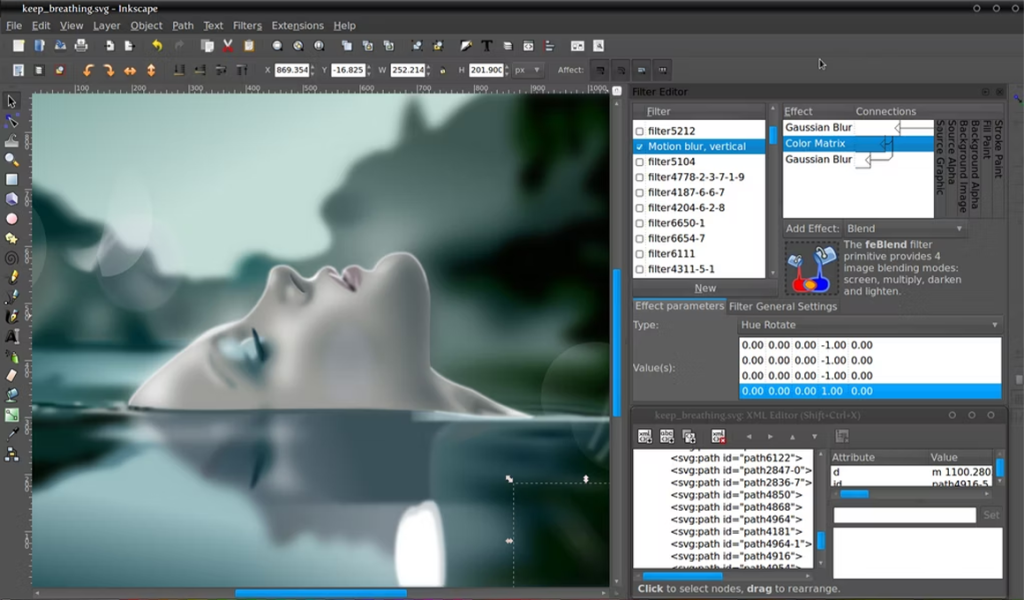Select the Rectangle tool

[11, 179]
